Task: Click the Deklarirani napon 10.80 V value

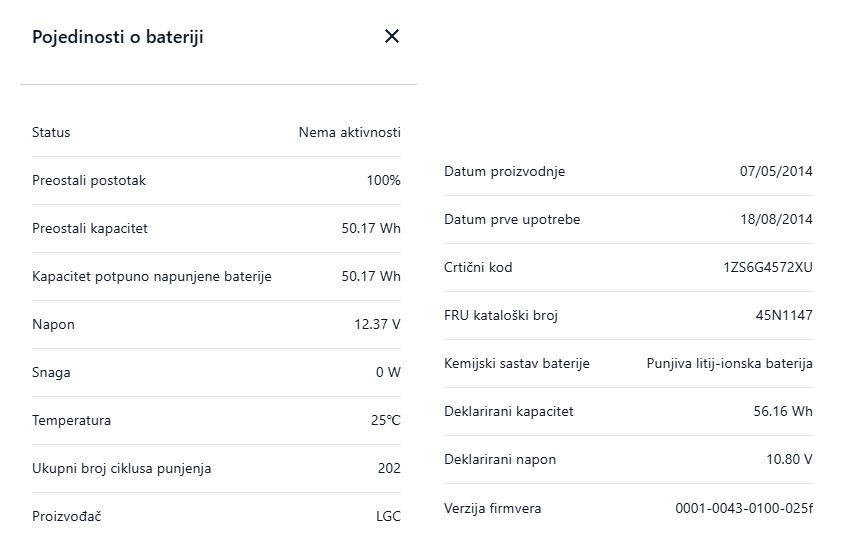Action: tap(789, 460)
